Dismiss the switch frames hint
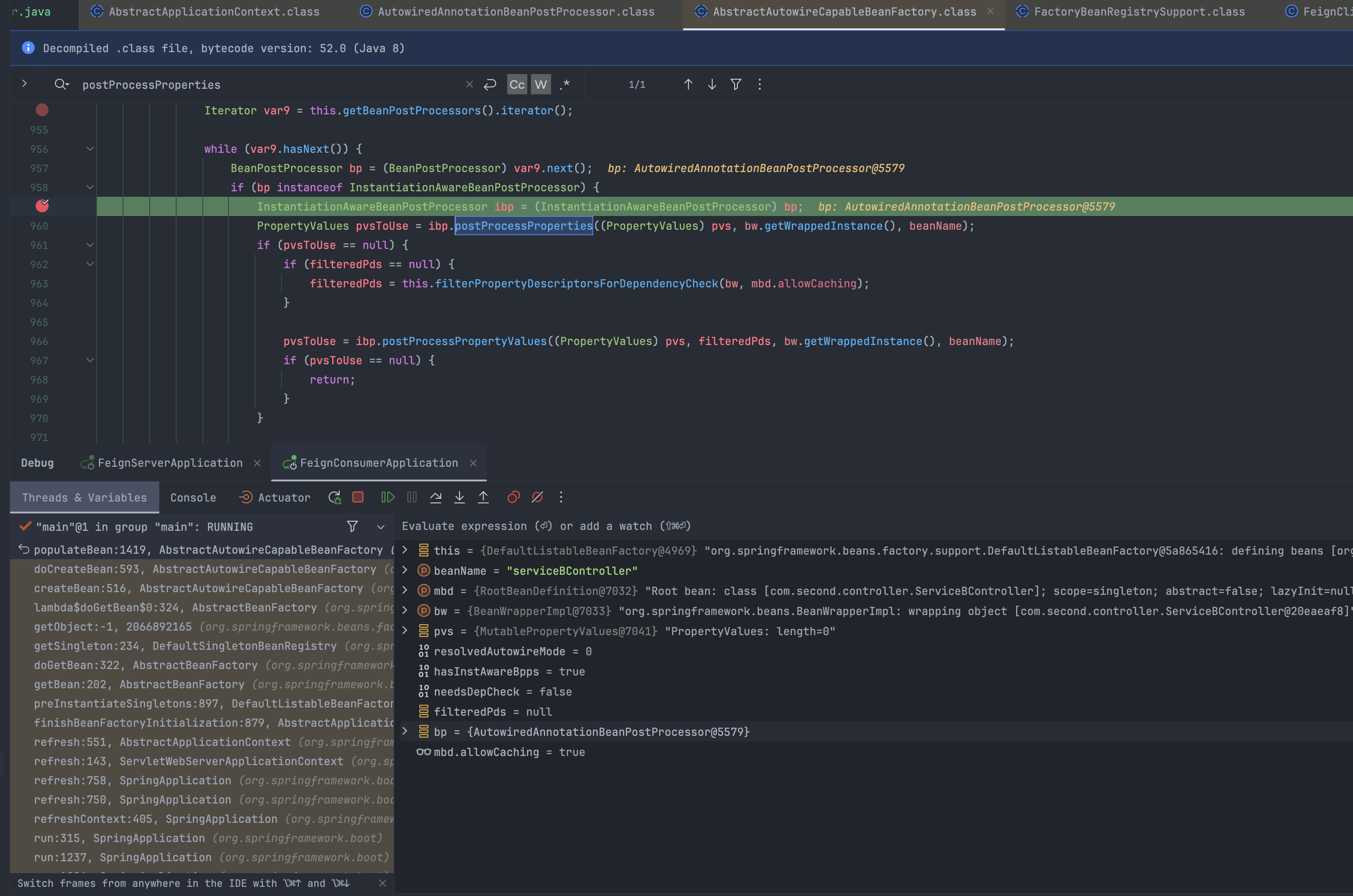 [x=382, y=884]
